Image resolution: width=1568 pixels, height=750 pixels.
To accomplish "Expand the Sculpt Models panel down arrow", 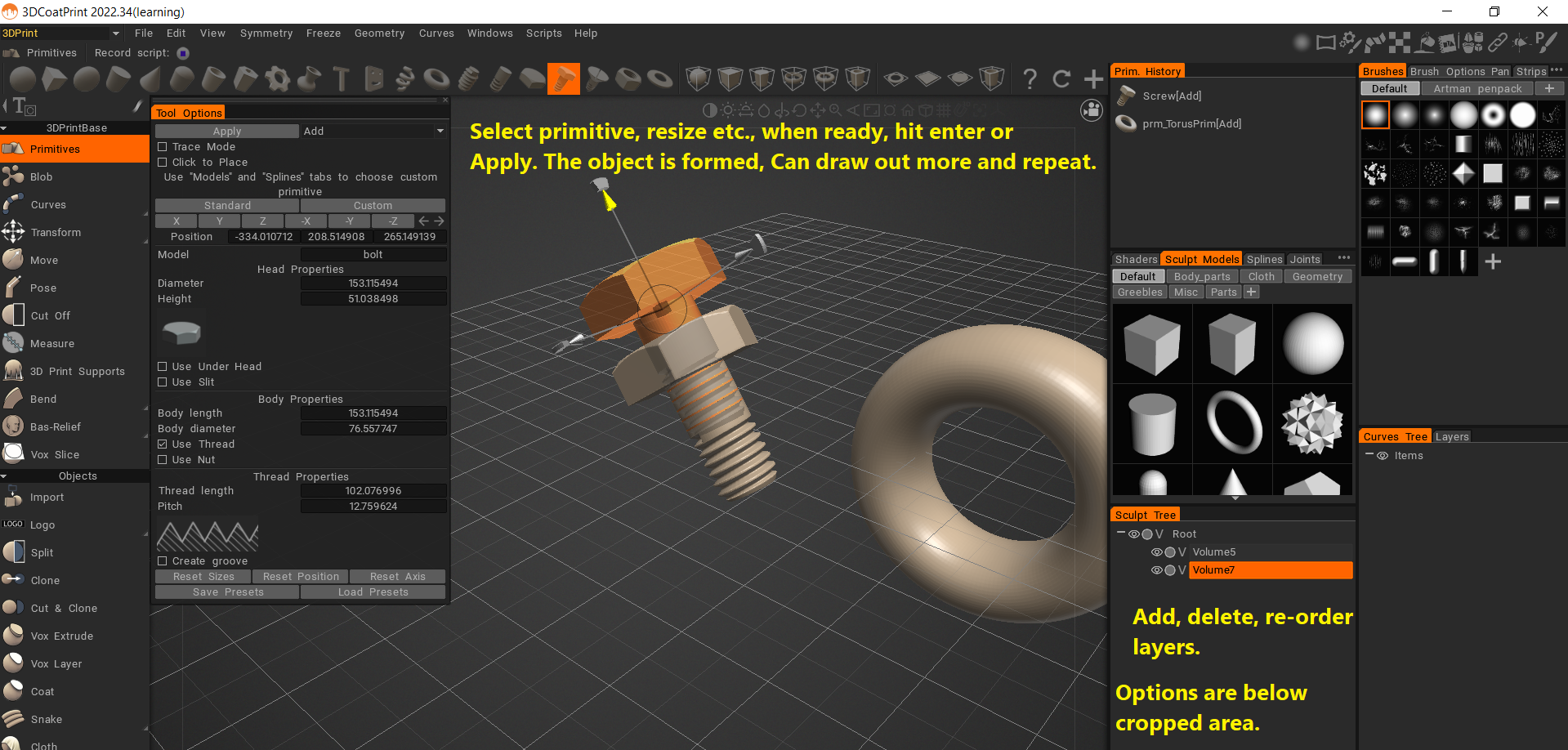I will (1235, 498).
